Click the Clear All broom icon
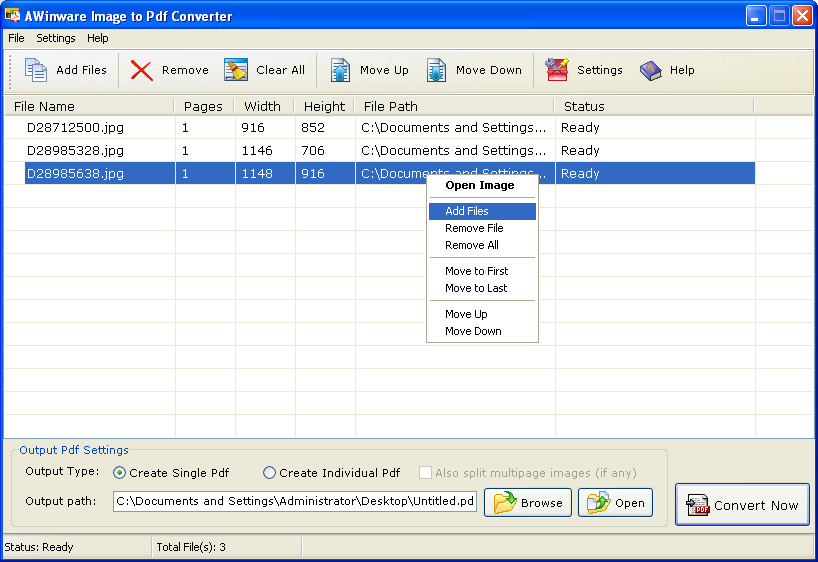The width and height of the screenshot is (818, 562). point(236,70)
